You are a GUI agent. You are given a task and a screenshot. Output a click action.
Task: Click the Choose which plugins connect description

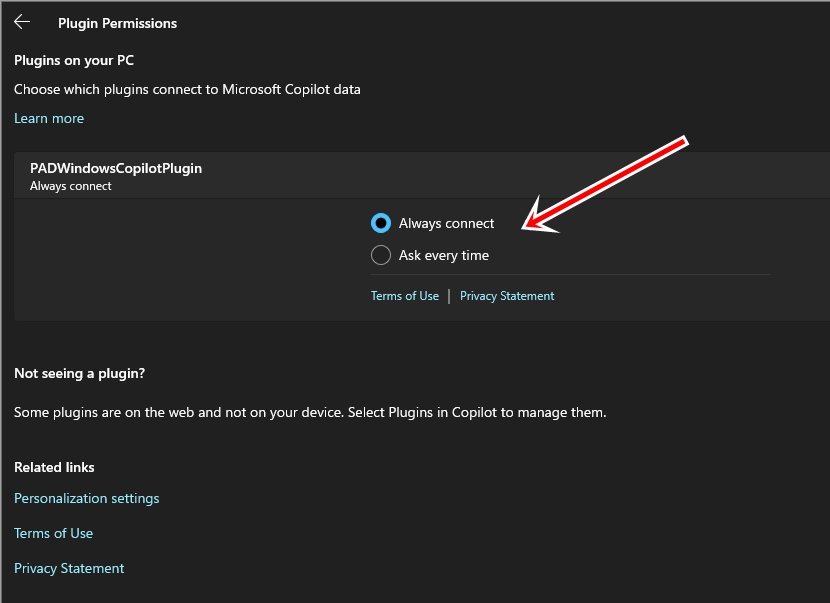point(187,89)
